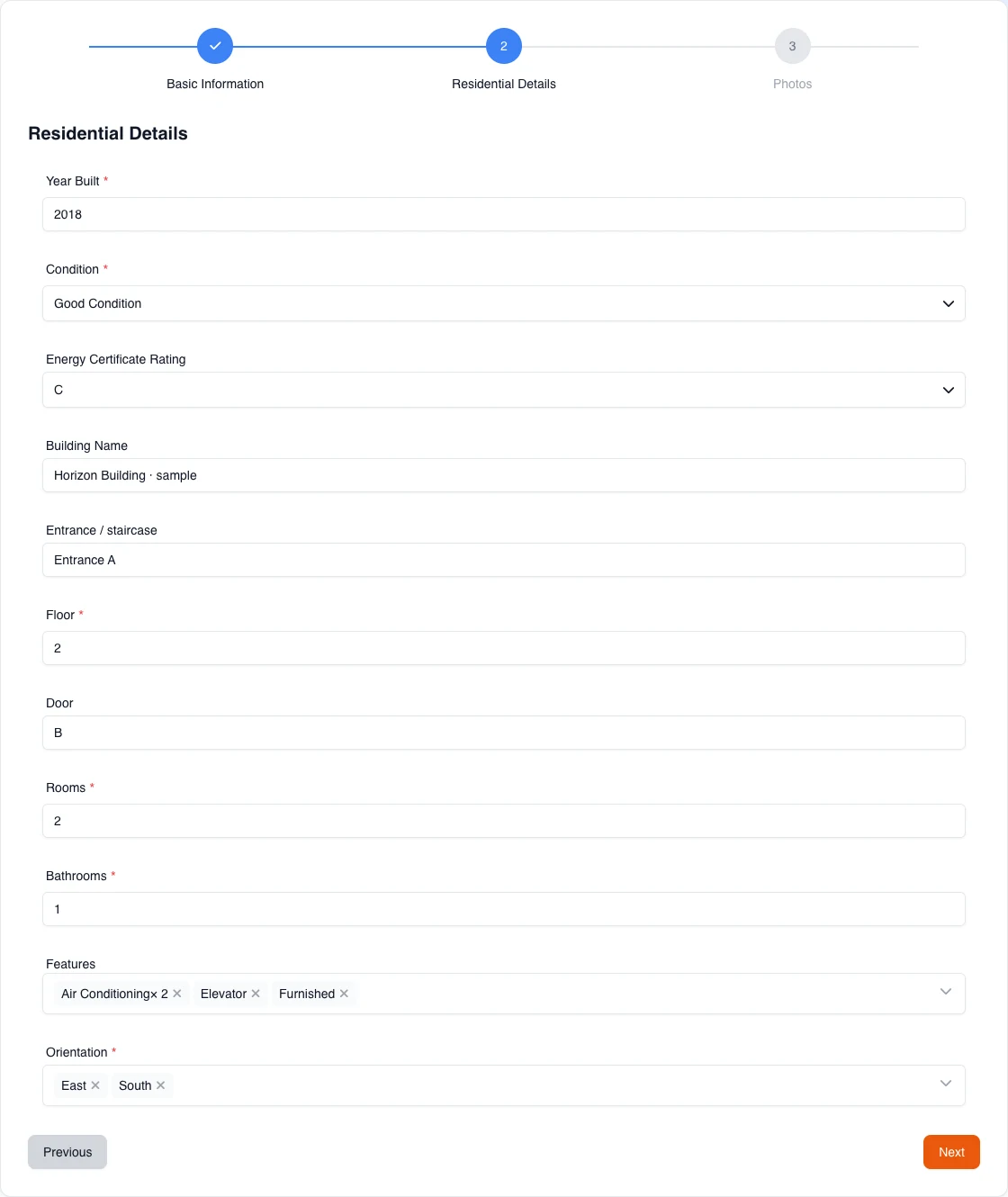Click the Door input field
The image size is (1008, 1197).
point(504,733)
